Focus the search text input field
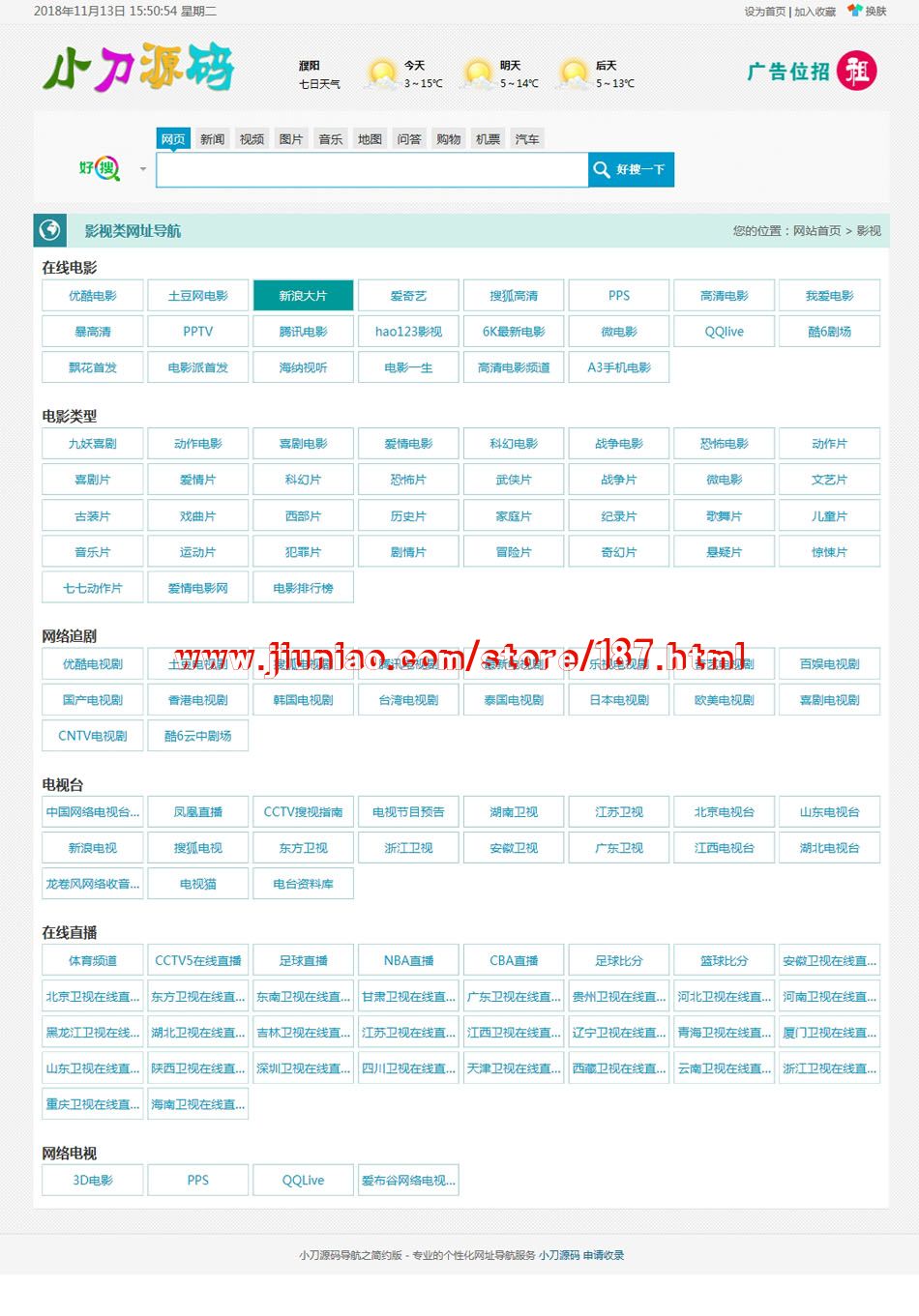Screen dimensions: 919x1316 pyautogui.click(x=372, y=169)
